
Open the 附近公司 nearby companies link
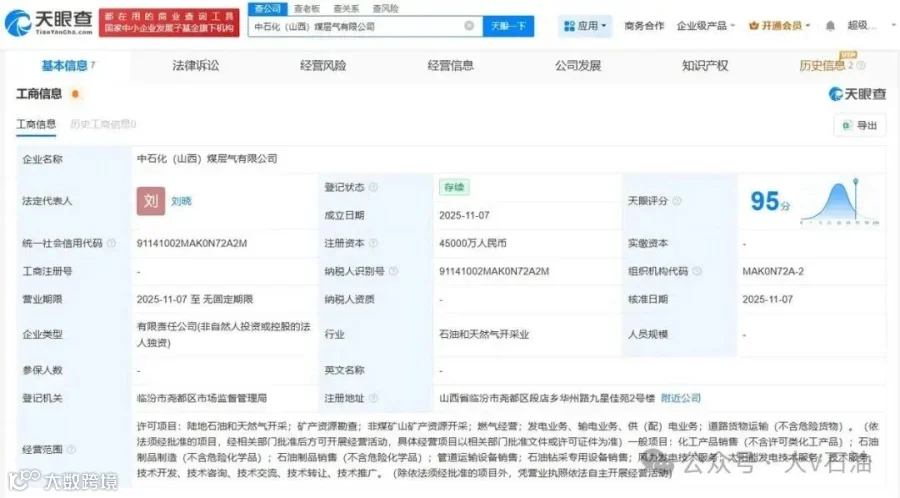tap(681, 398)
